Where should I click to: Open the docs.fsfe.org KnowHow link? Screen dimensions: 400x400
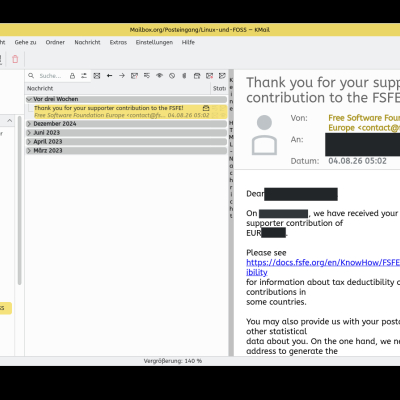[x=323, y=267]
